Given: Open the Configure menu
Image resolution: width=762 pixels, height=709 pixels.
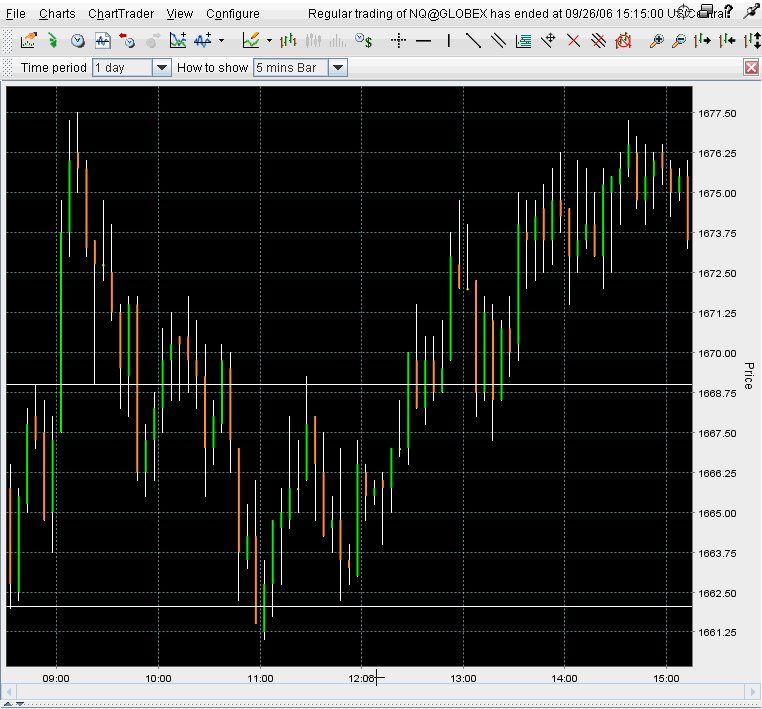Looking at the screenshot, I should (x=233, y=14).
